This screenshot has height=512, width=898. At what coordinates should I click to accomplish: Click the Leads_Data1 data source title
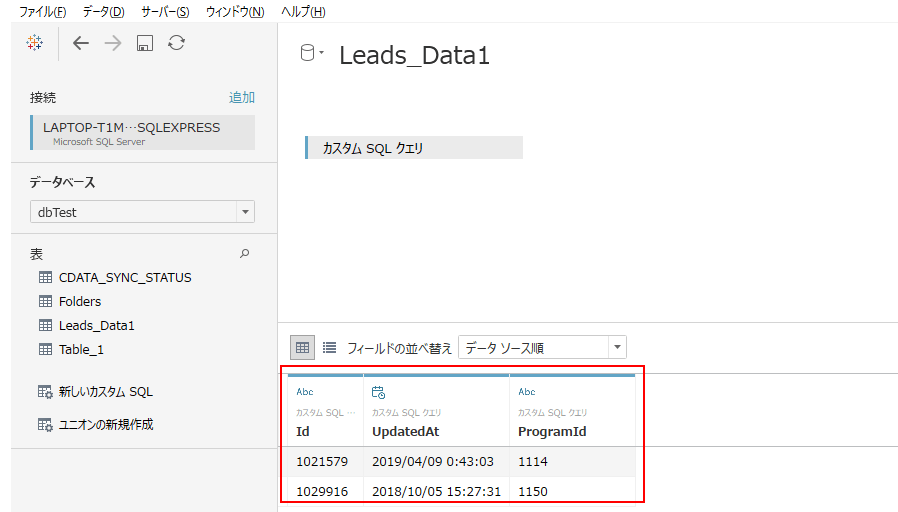click(414, 55)
